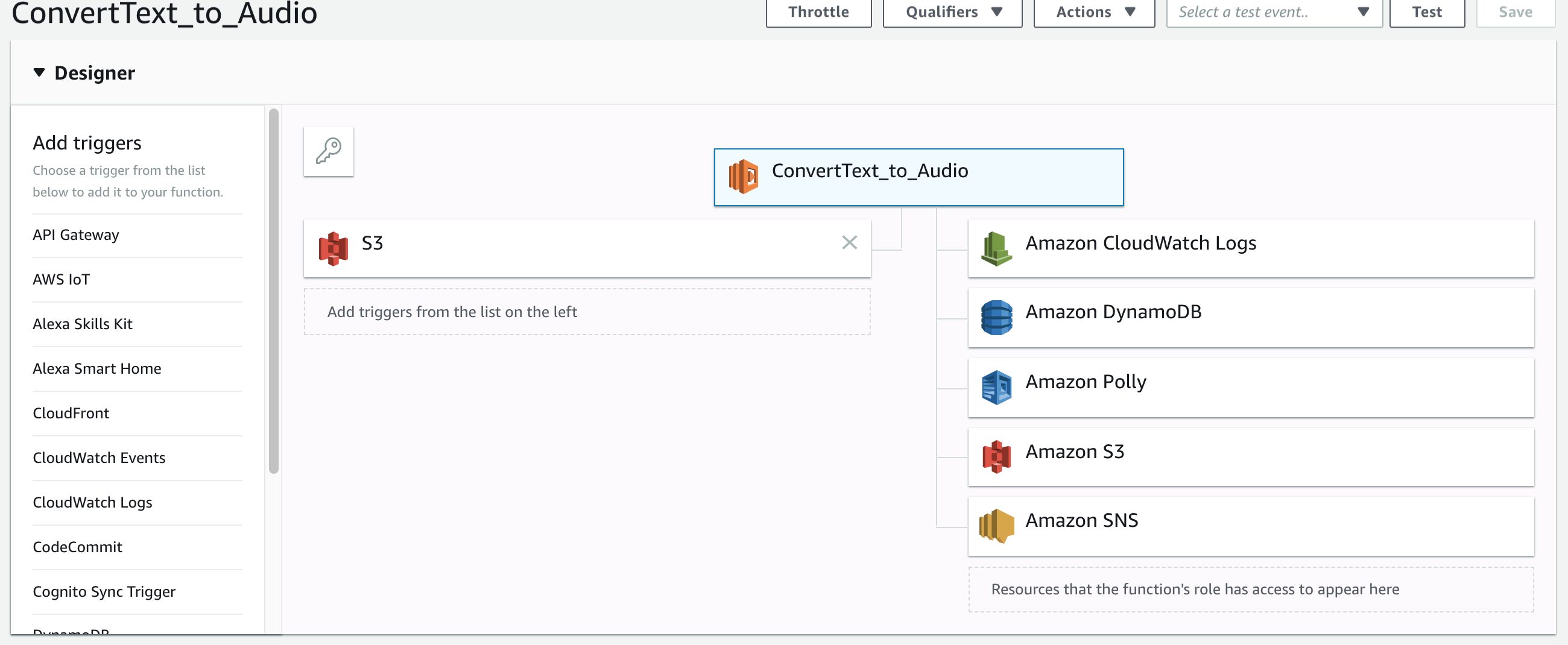Add the API Gateway trigger

tap(76, 235)
